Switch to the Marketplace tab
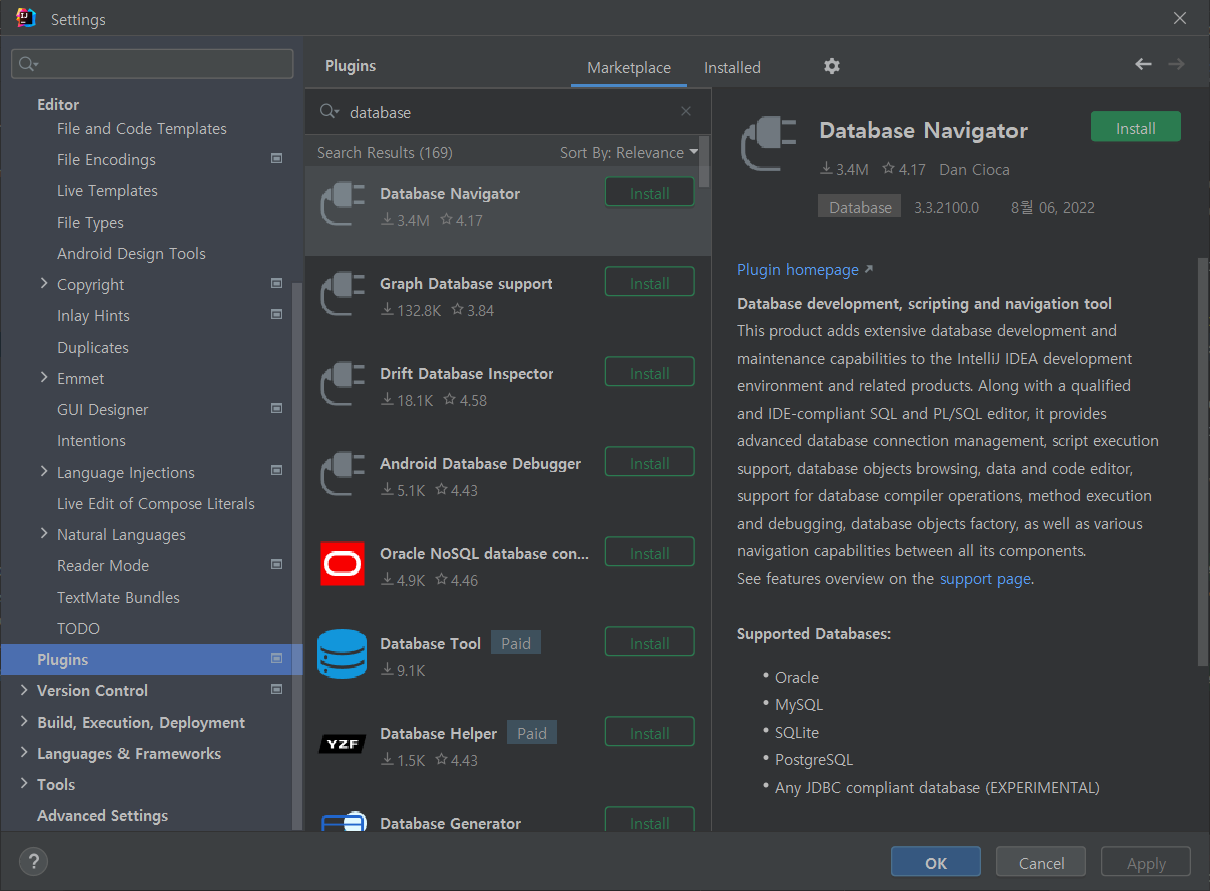The image size is (1210, 891). coord(629,68)
